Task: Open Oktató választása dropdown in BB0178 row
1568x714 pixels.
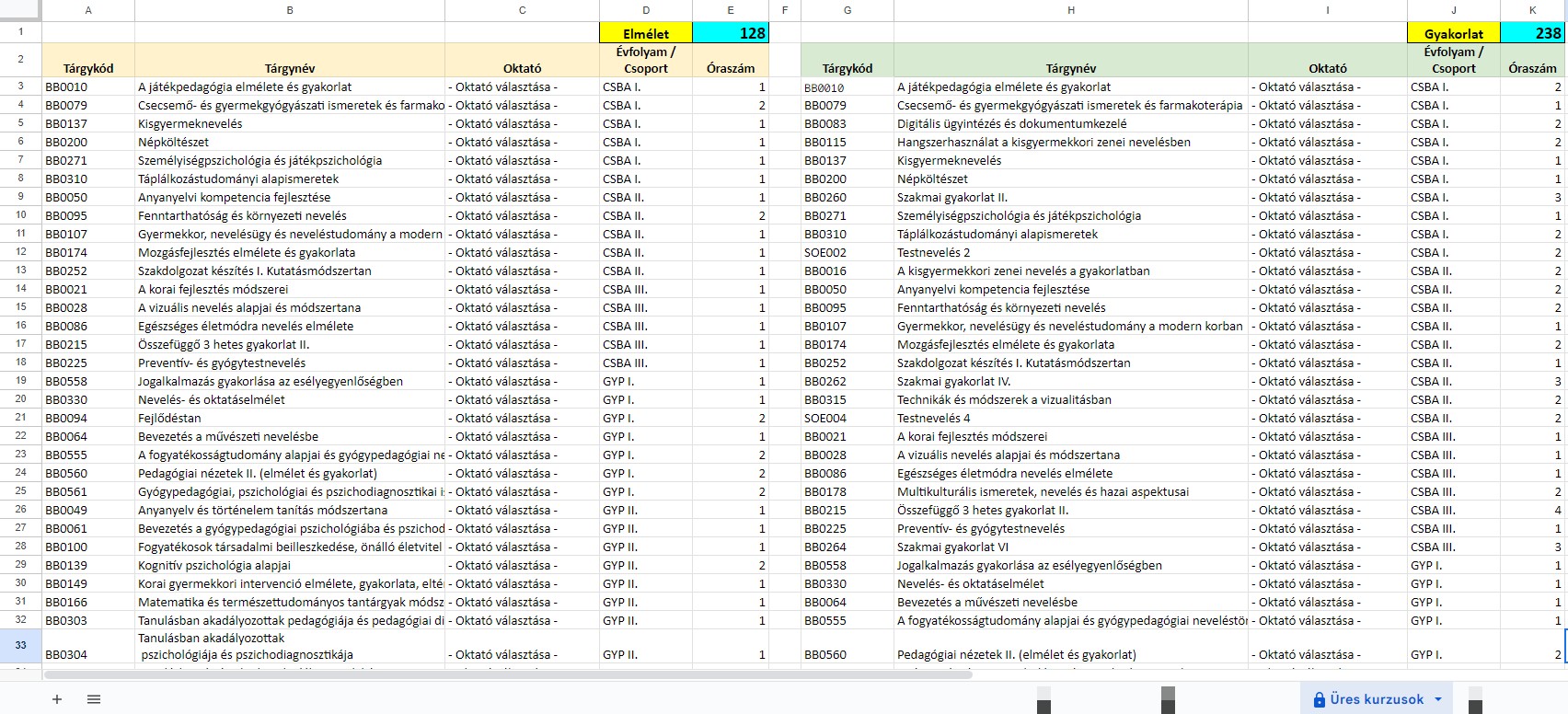Action: point(1328,491)
